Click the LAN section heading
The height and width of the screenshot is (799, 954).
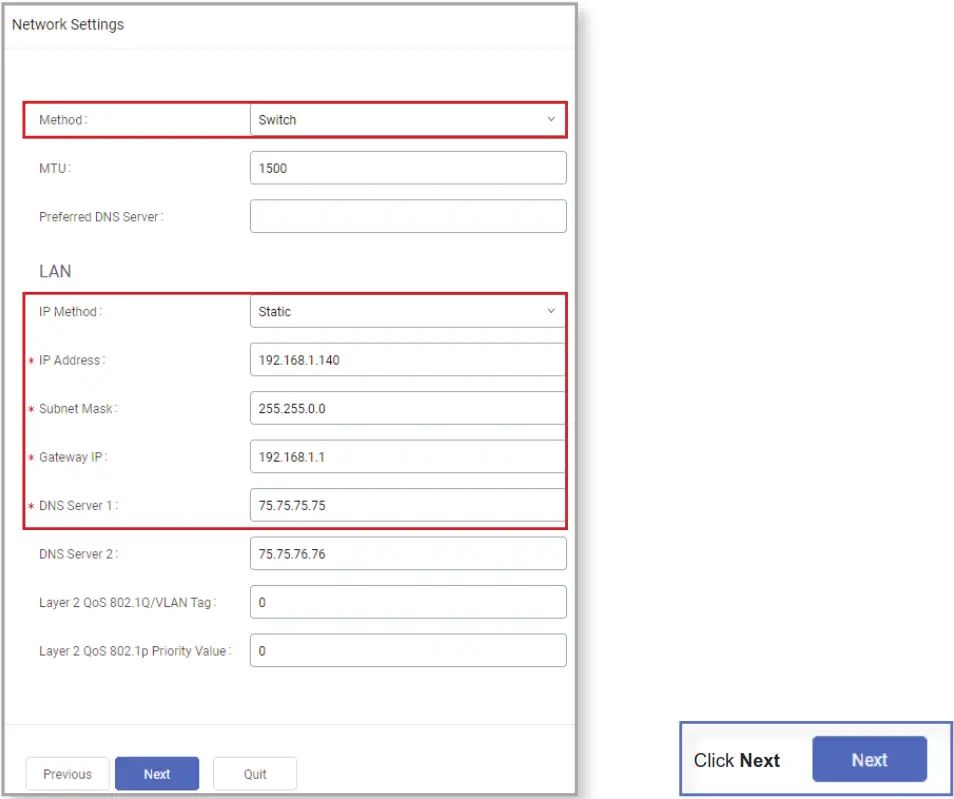tap(54, 271)
